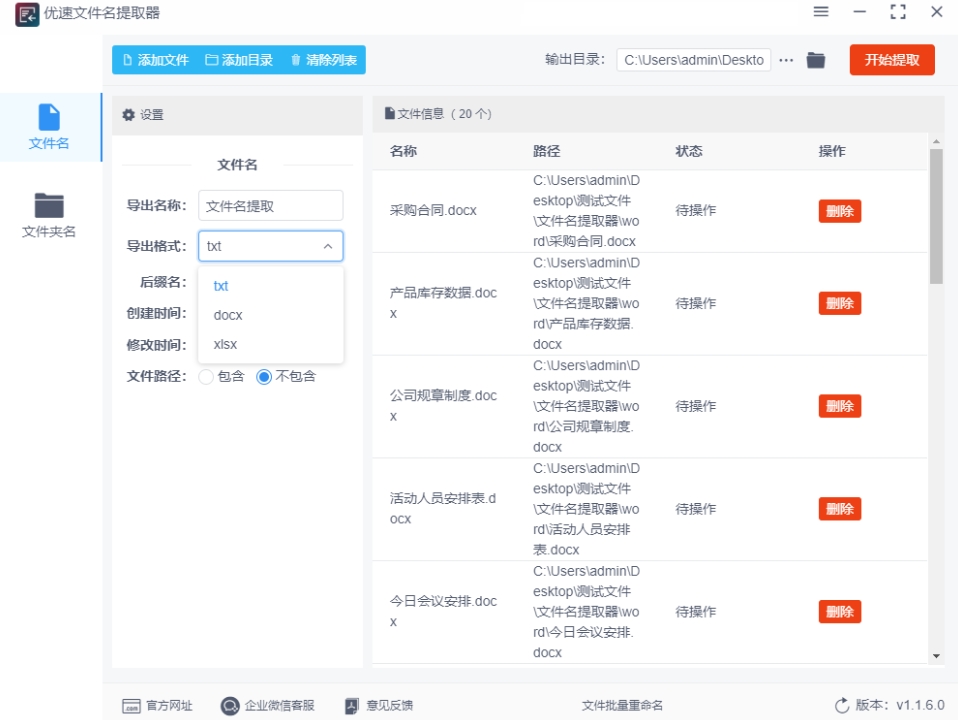Viewport: 958px width, 720px height.
Task: Select the 不包含 file path radio button
Action: pyautogui.click(x=264, y=377)
